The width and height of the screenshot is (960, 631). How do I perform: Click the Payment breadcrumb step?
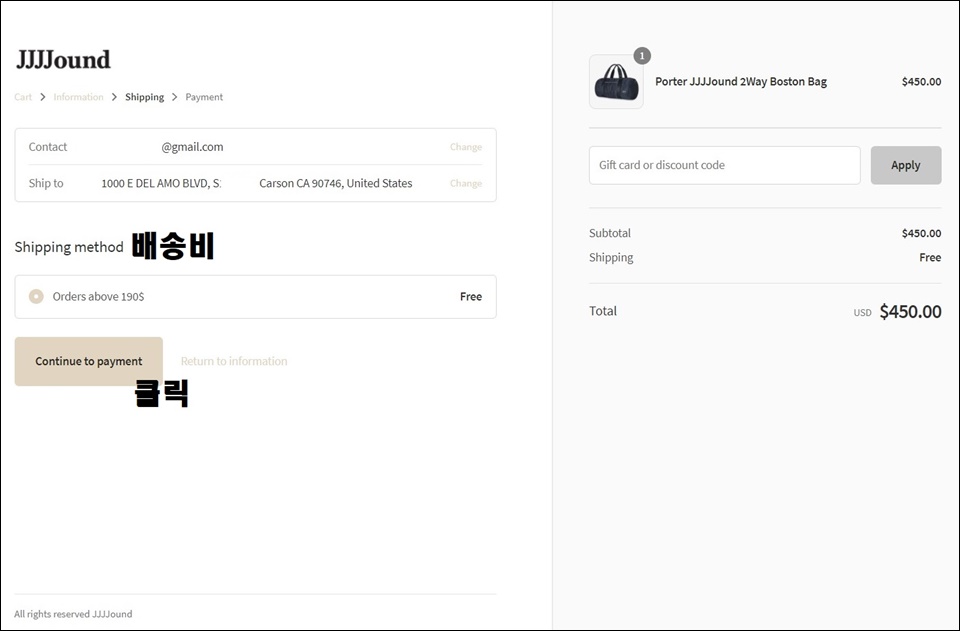[204, 97]
